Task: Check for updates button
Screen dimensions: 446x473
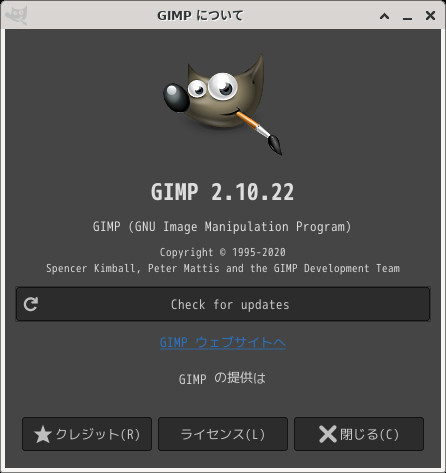Action: [223, 304]
